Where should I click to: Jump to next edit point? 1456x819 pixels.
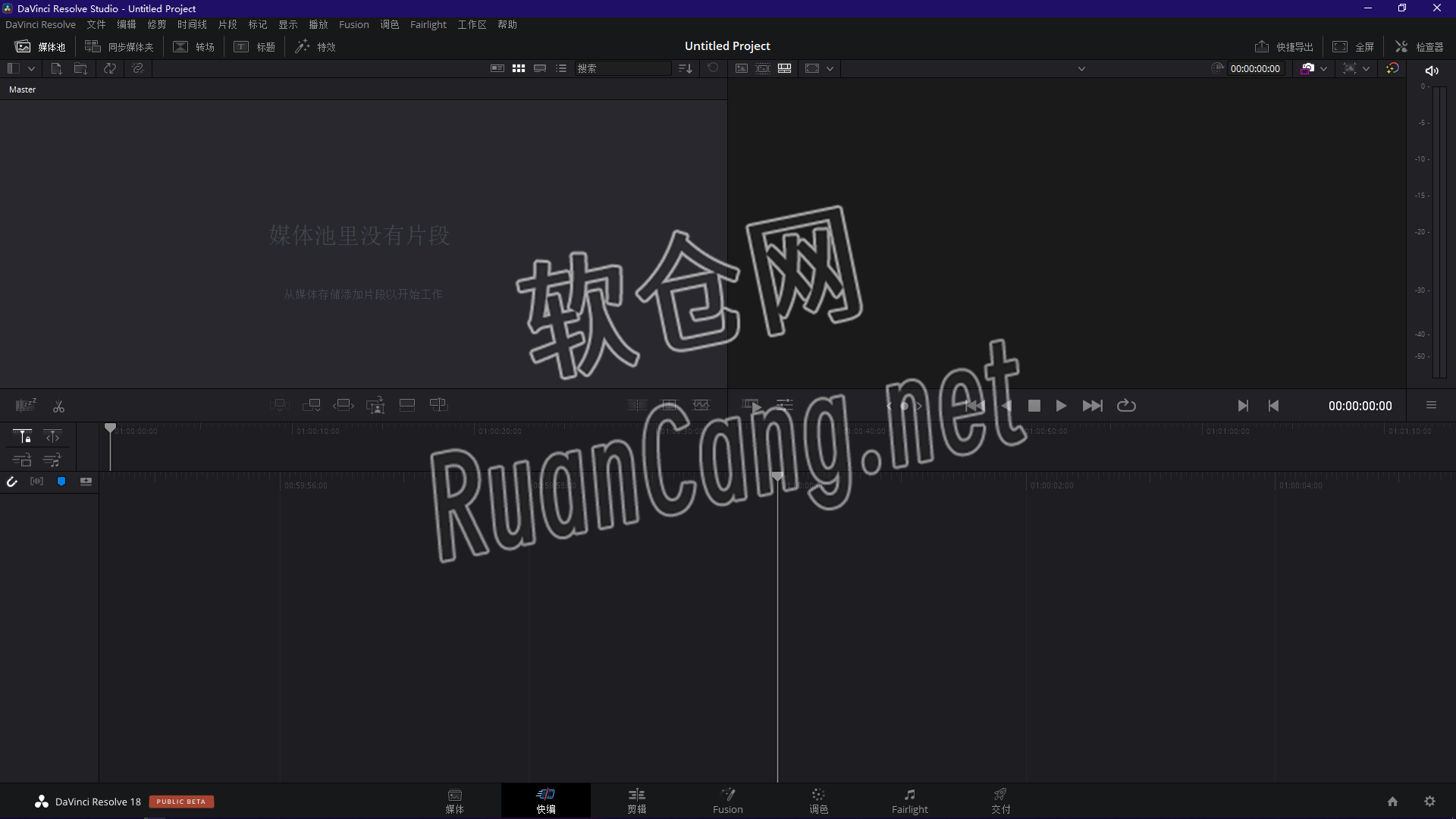click(x=1243, y=406)
